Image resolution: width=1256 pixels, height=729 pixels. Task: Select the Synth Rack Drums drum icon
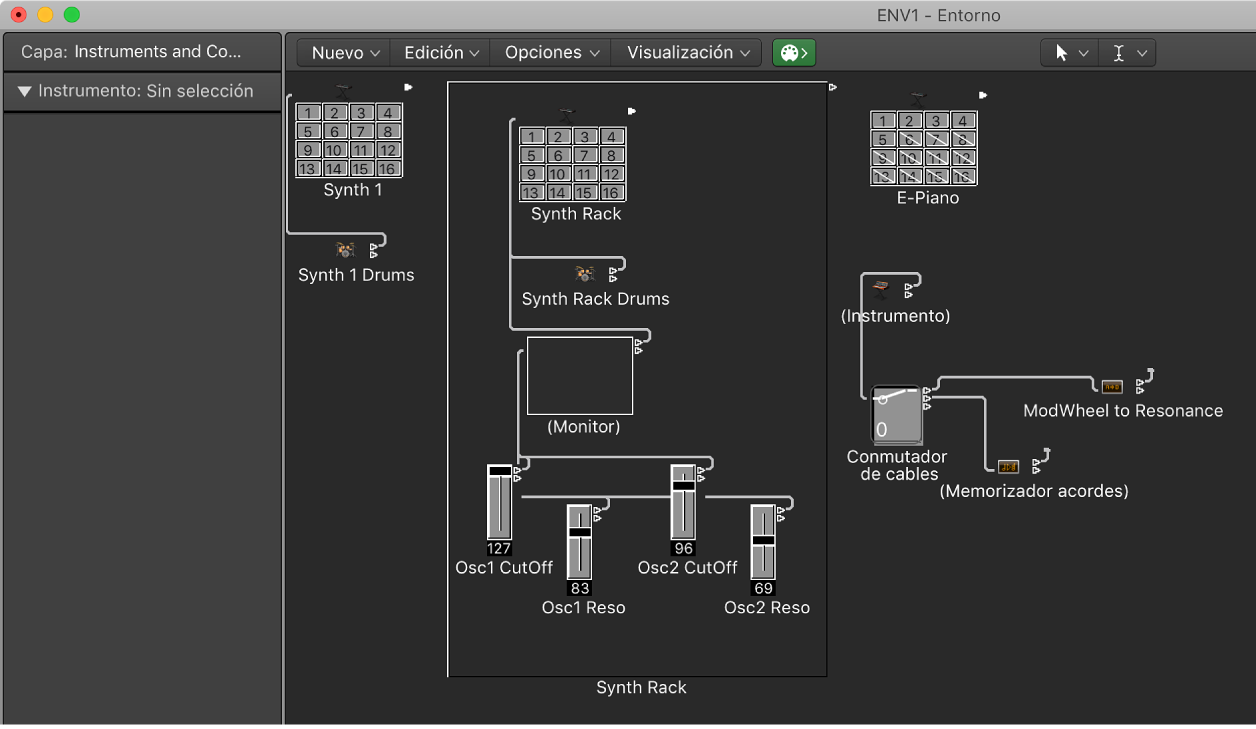585,274
